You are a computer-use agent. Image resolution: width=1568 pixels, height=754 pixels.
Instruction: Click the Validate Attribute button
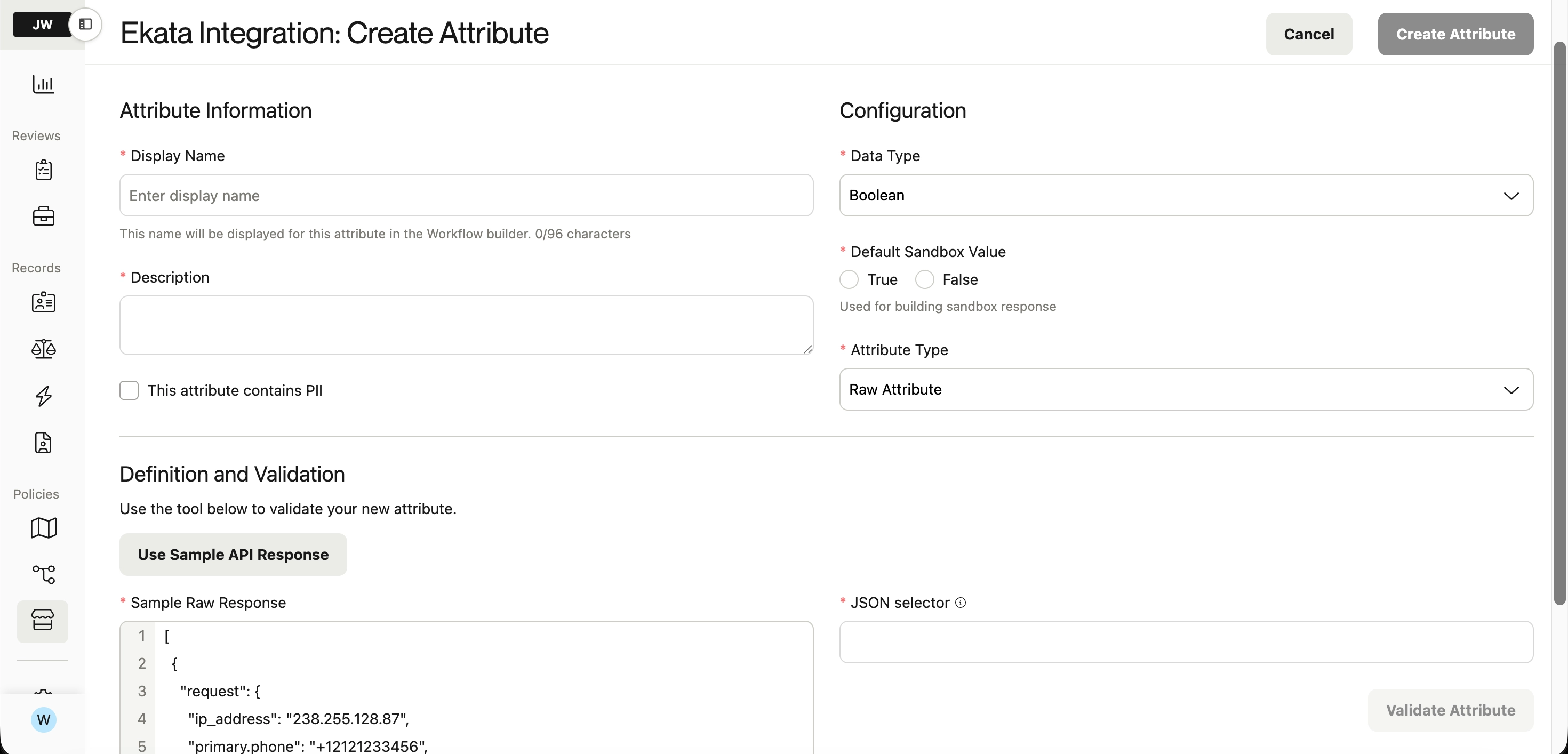pos(1451,710)
